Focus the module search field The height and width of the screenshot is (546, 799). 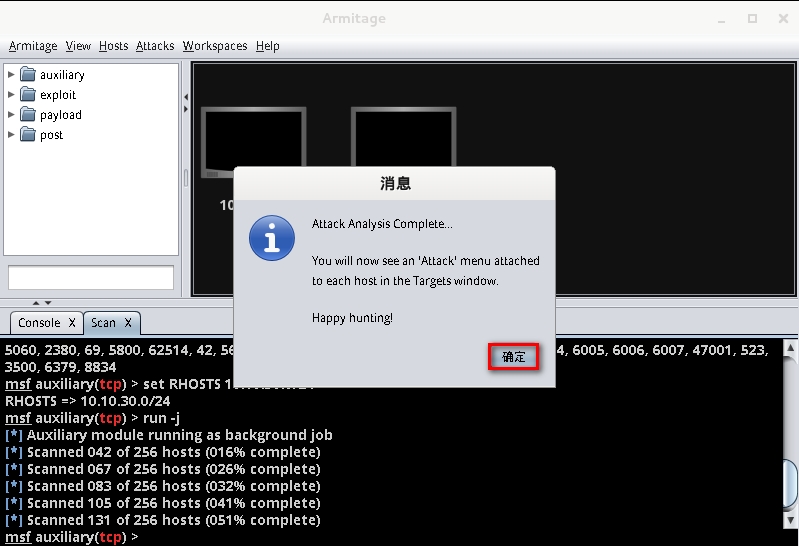click(91, 278)
